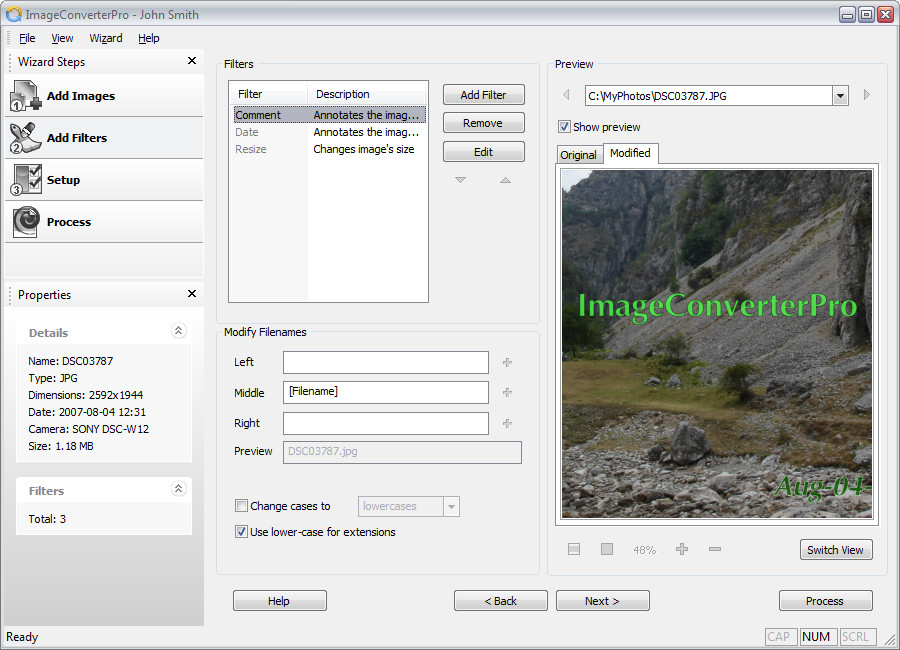
Task: Click the ImageConverterPro title bar app icon
Action: (14, 14)
